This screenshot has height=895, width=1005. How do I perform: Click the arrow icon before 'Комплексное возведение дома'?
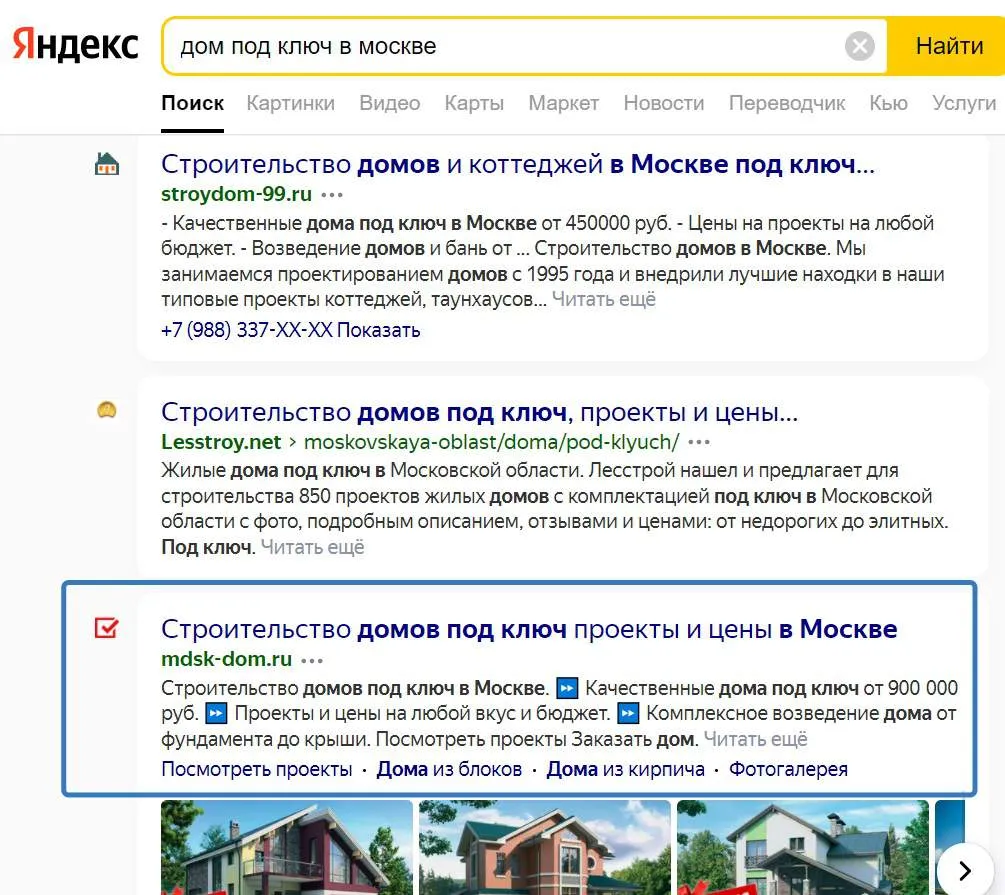(628, 713)
